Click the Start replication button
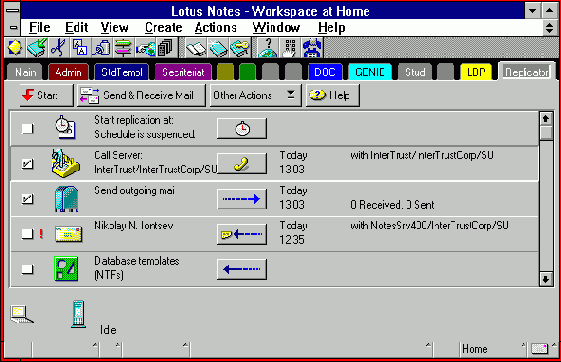Image resolution: width=561 pixels, height=362 pixels. point(47,95)
